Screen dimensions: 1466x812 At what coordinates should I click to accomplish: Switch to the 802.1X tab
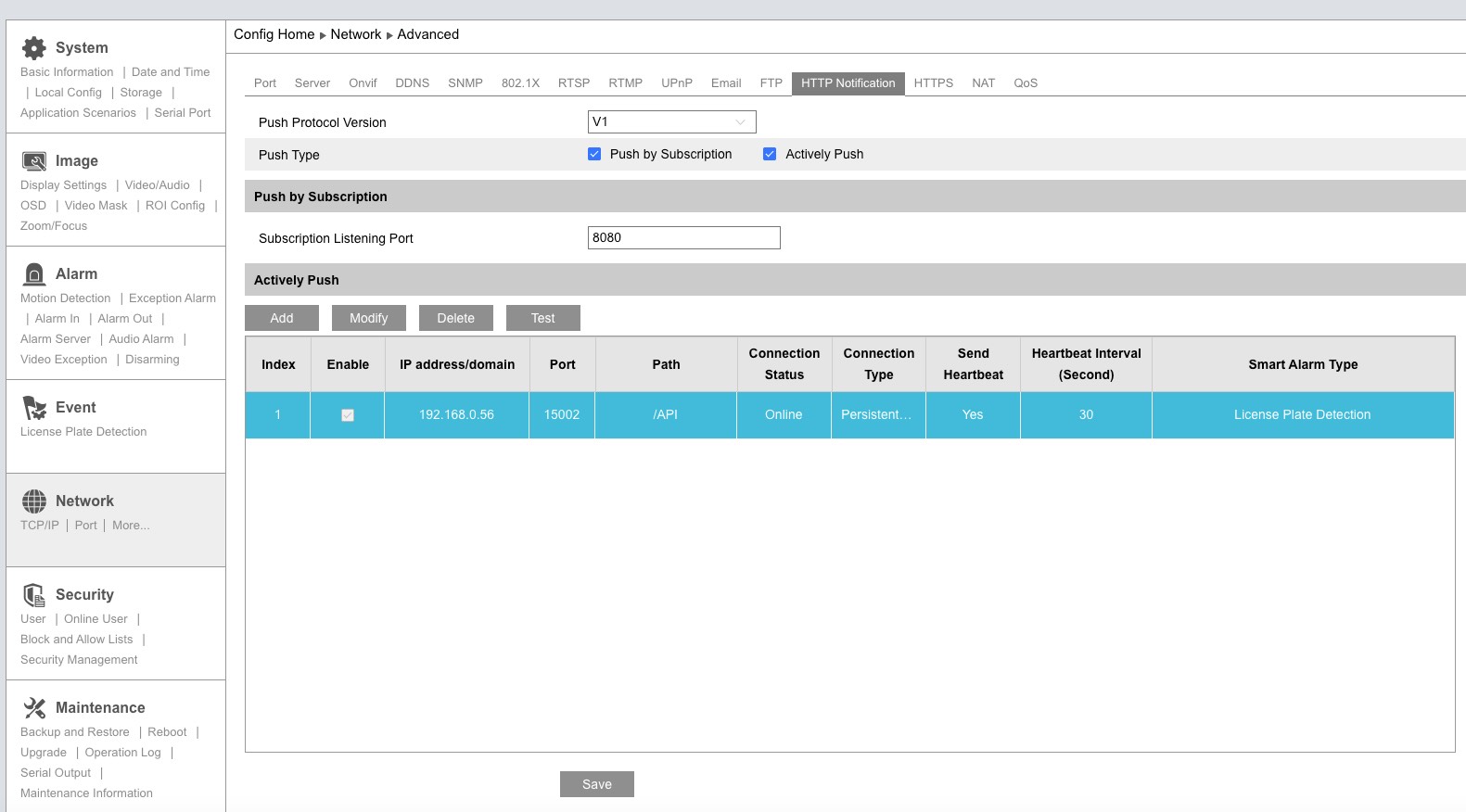tap(520, 82)
